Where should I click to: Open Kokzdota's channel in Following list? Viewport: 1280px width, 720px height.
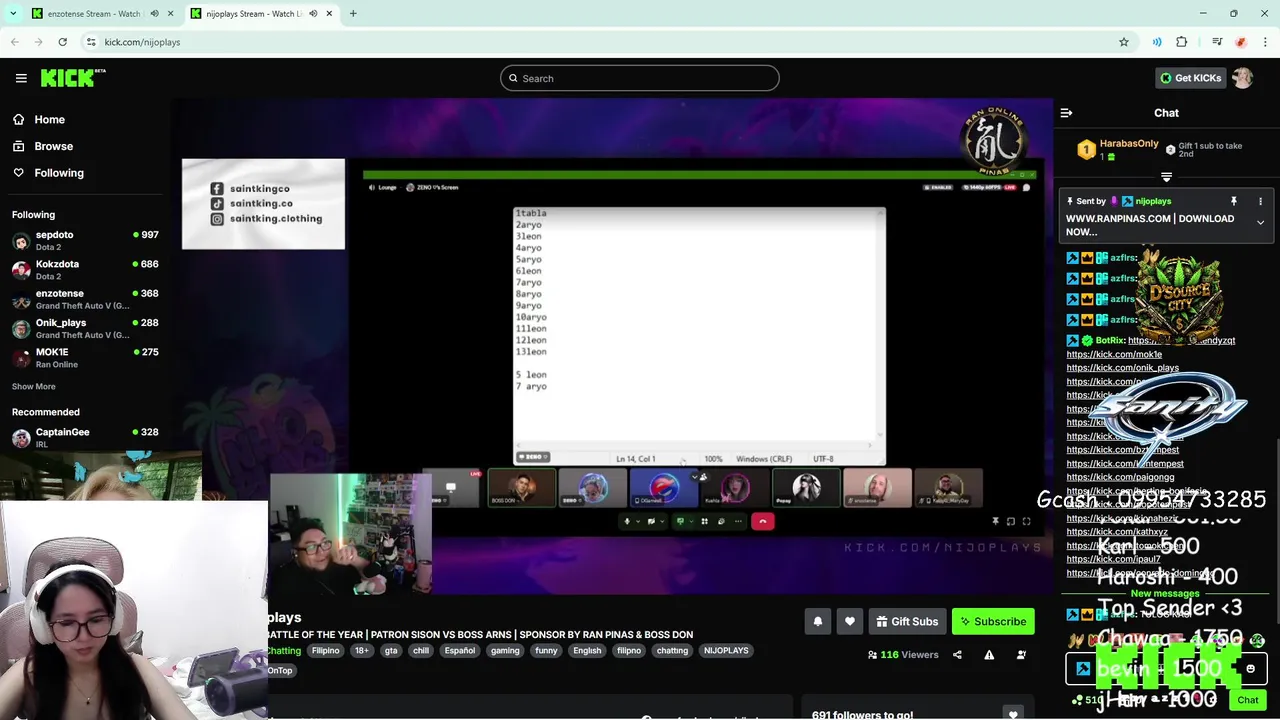pyautogui.click(x=85, y=269)
